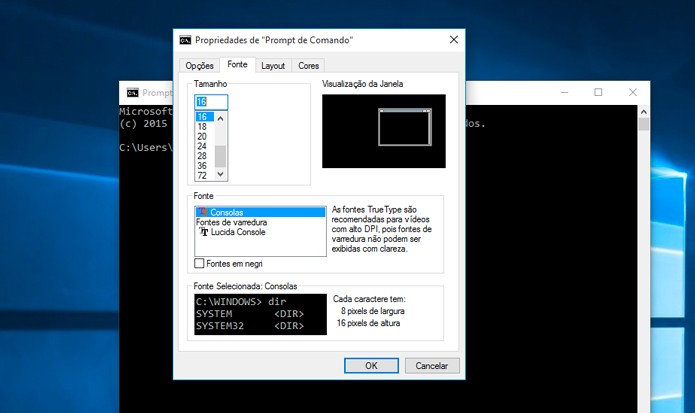The width and height of the screenshot is (695, 413).
Task: Open the Cores tab
Action: click(308, 66)
